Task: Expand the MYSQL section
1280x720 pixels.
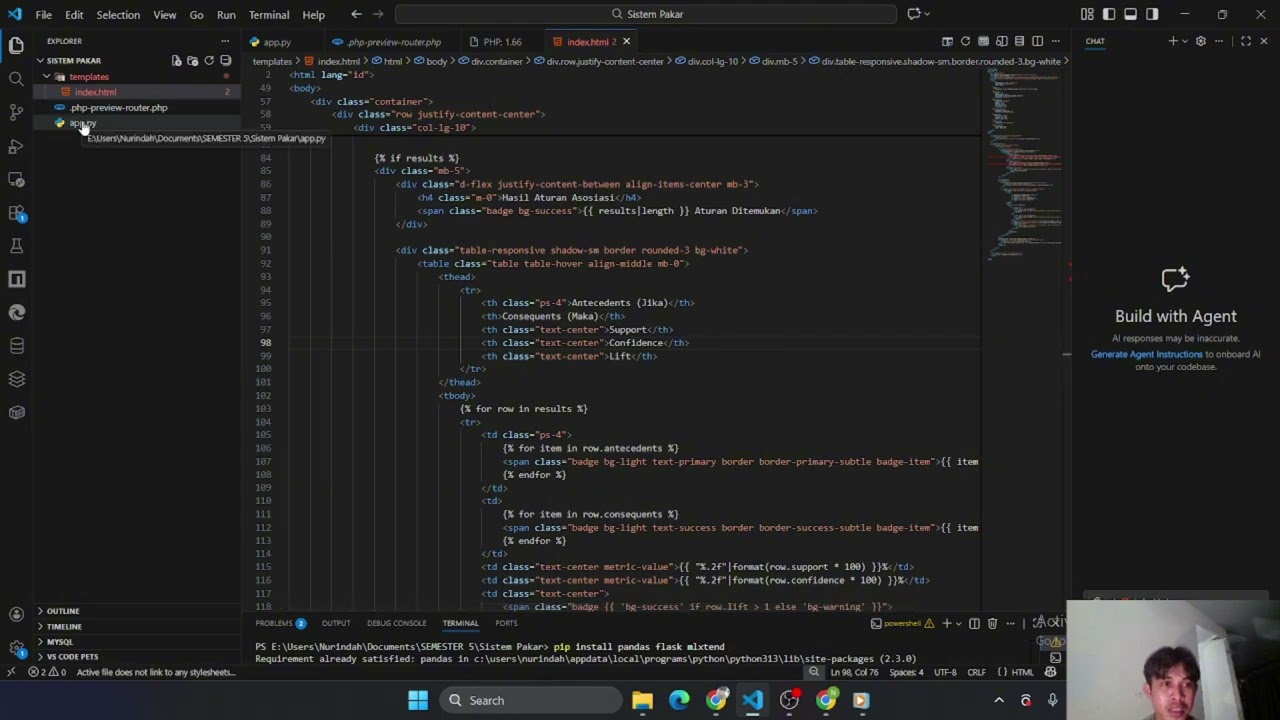Action: 59,641
